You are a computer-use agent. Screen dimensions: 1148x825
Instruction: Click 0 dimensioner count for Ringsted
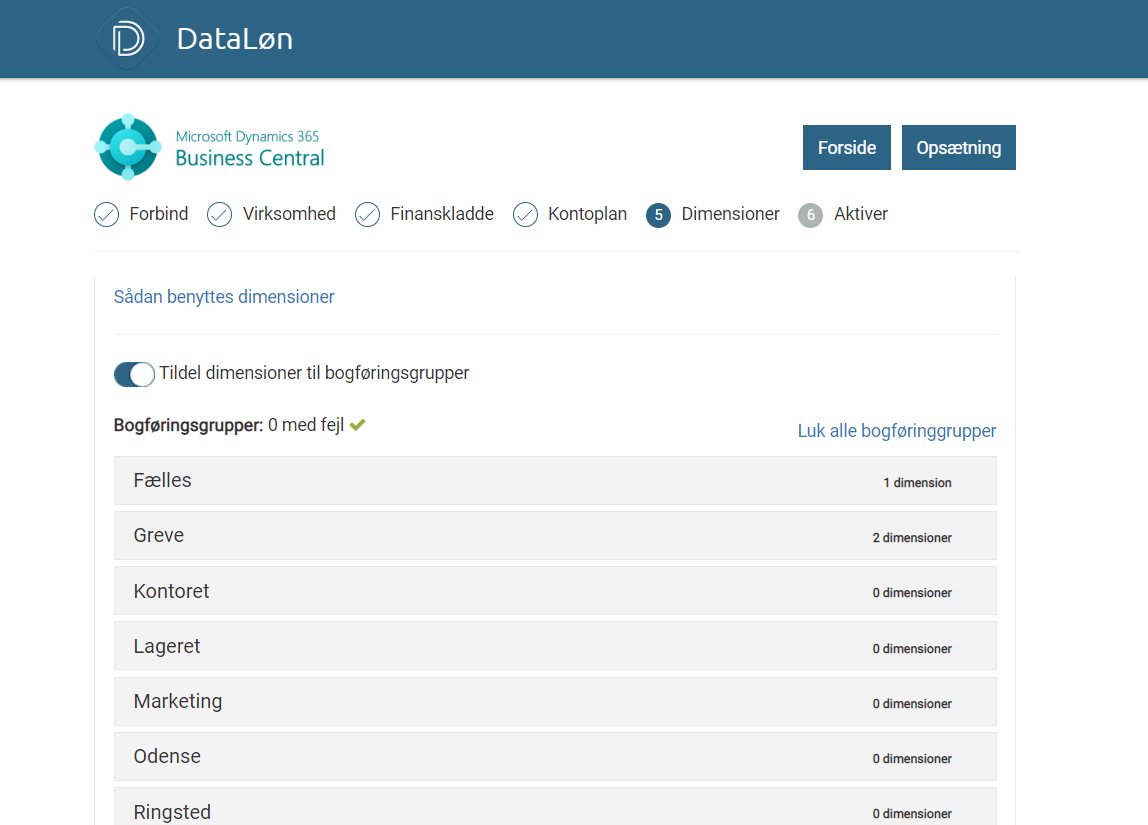click(x=912, y=813)
